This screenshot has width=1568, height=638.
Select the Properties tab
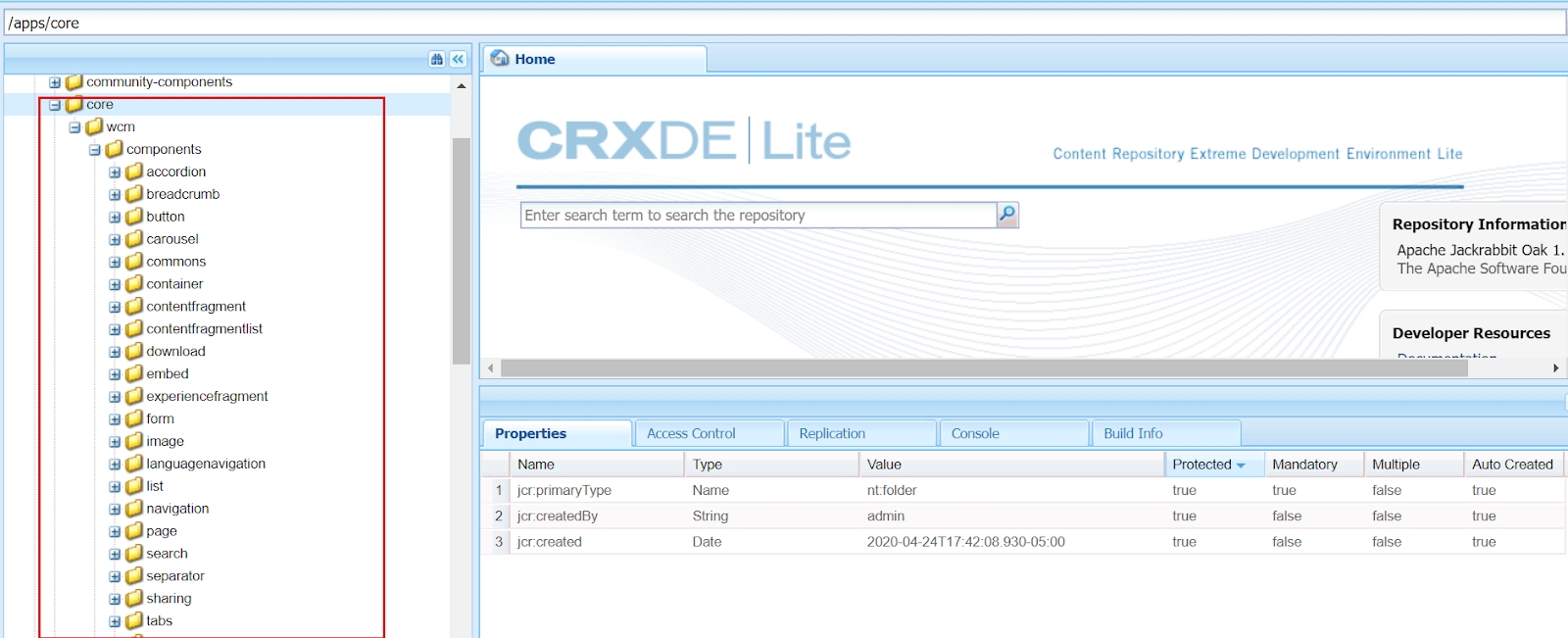(557, 433)
